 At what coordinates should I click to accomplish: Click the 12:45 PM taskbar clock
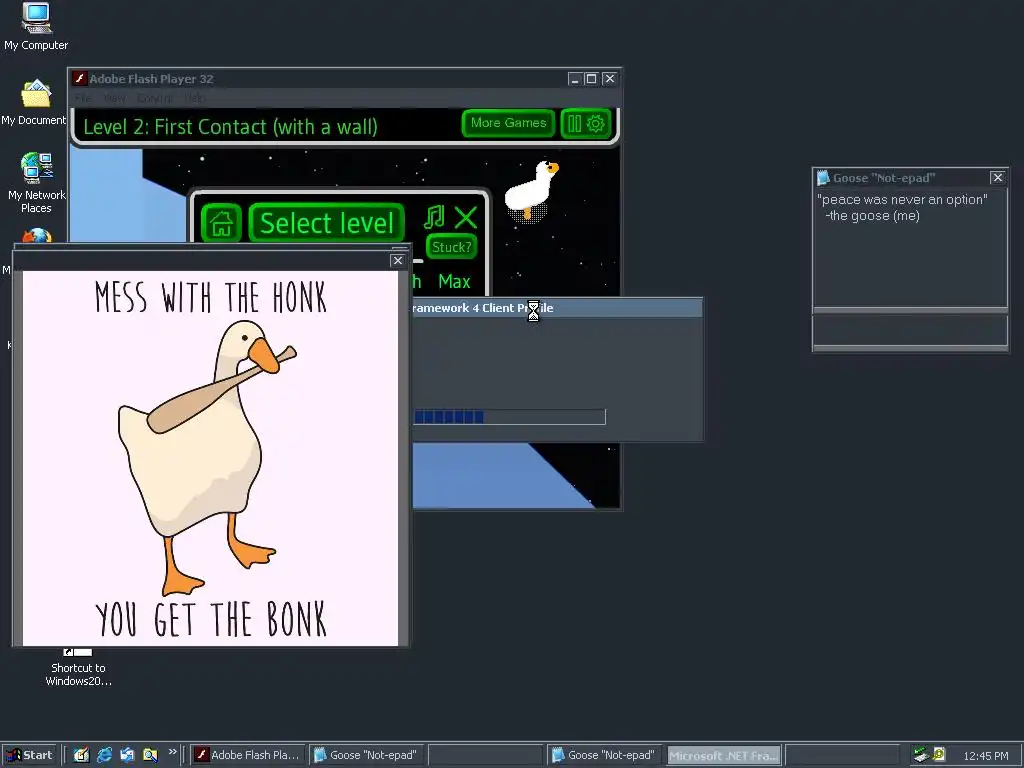pyautogui.click(x=986, y=756)
